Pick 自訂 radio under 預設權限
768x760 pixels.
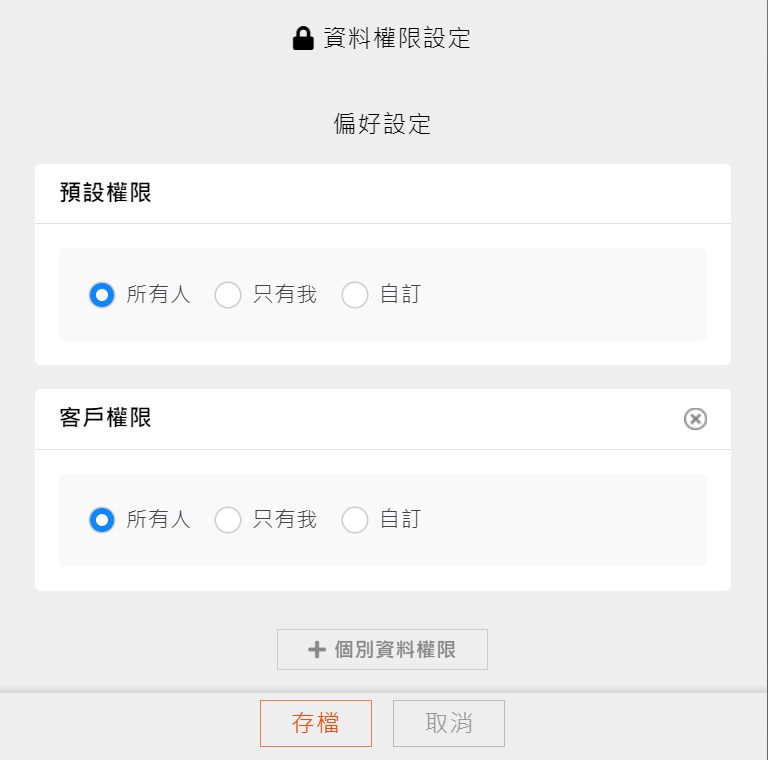click(x=355, y=295)
